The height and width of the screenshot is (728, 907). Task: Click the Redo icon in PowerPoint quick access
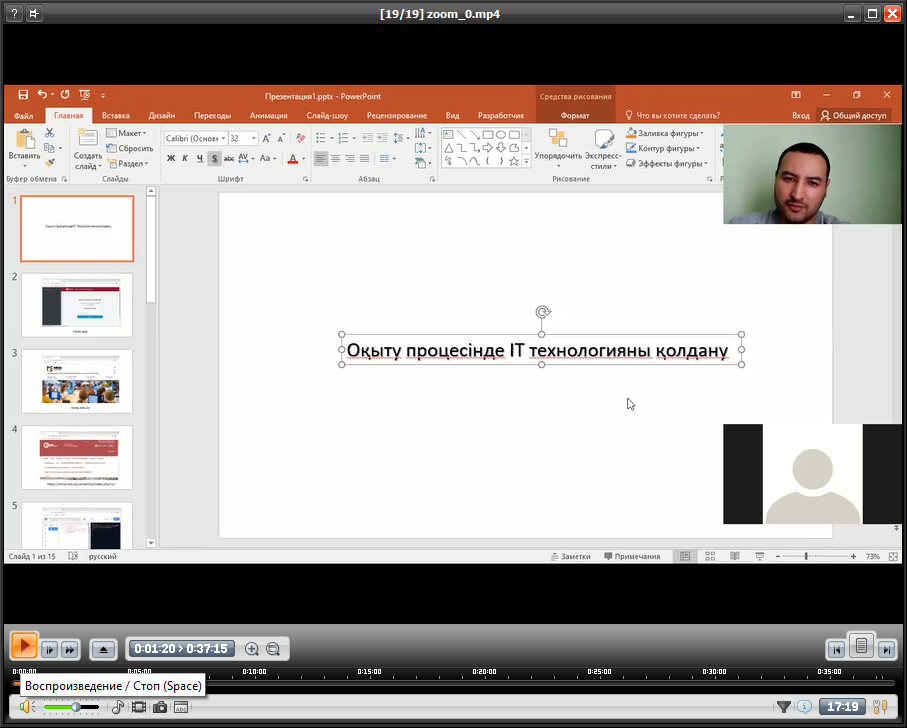[x=65, y=94]
